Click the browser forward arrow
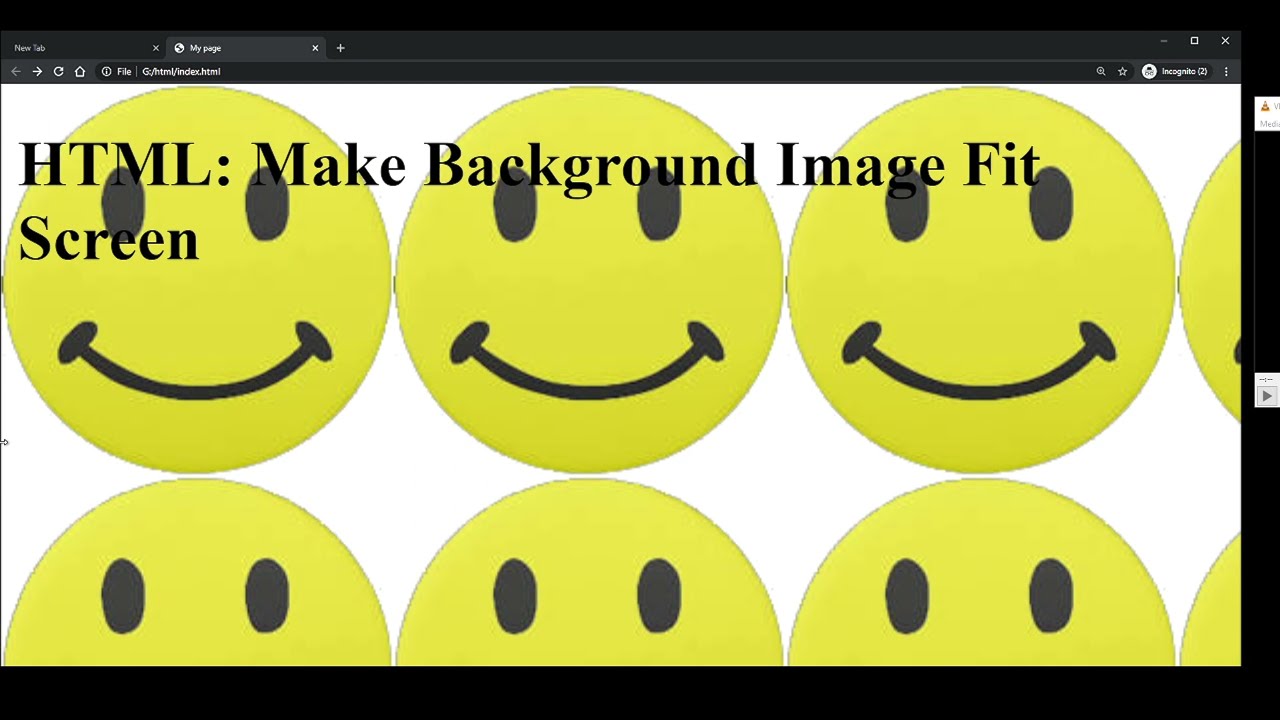The width and height of the screenshot is (1280, 720). click(x=37, y=72)
